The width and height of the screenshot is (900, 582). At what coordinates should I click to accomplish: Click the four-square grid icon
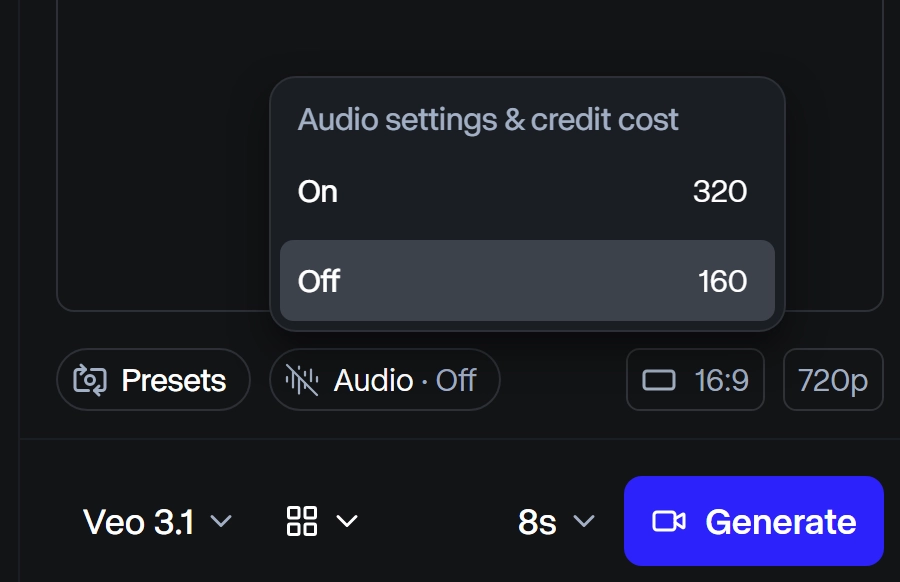click(x=301, y=521)
